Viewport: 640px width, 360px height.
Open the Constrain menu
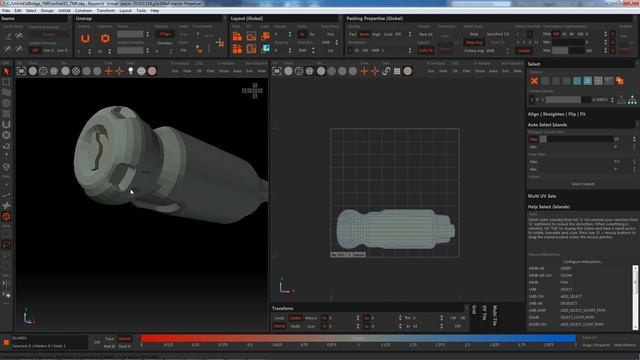(83, 11)
